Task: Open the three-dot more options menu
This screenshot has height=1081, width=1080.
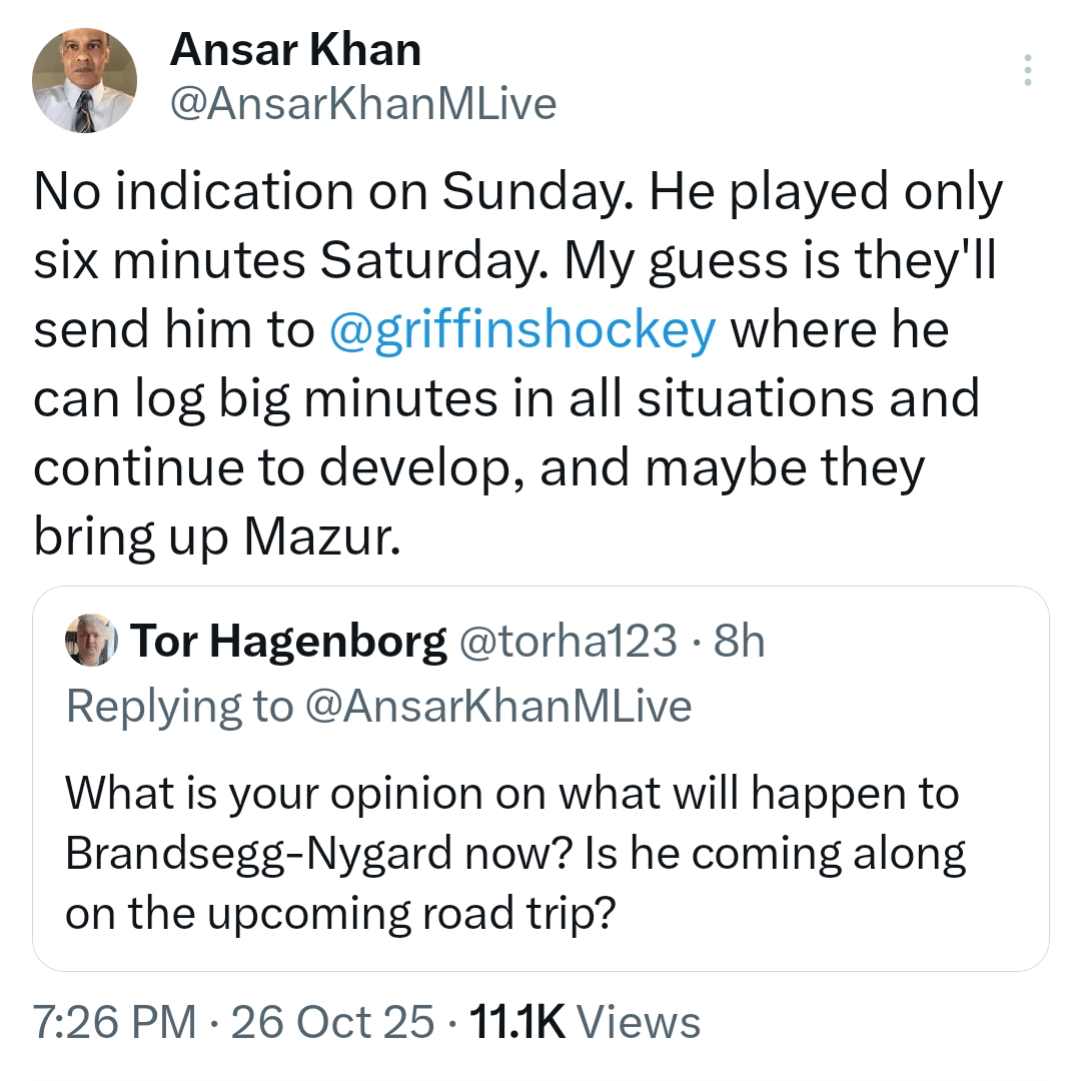Action: click(1027, 71)
